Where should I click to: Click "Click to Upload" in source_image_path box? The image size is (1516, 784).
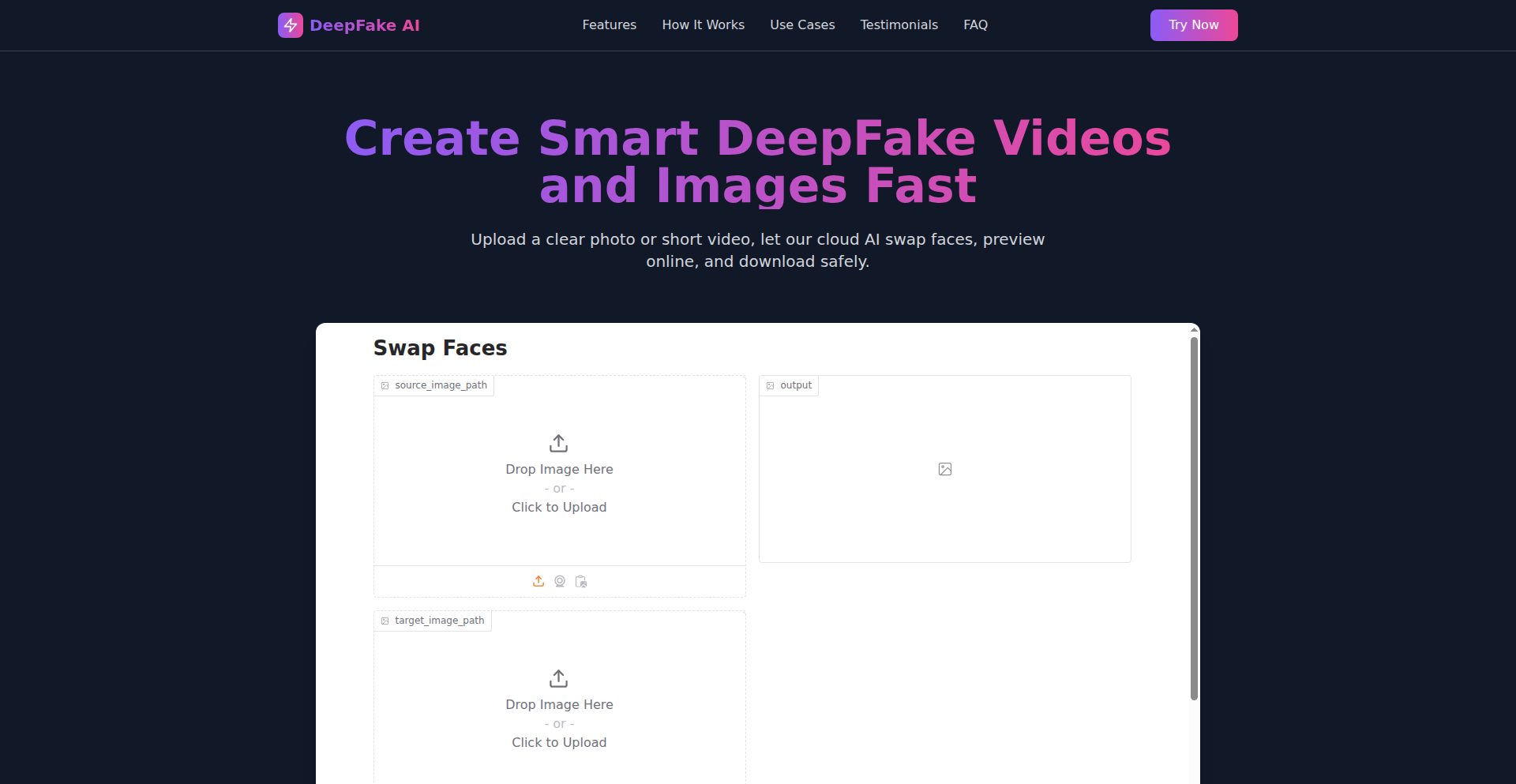point(559,507)
